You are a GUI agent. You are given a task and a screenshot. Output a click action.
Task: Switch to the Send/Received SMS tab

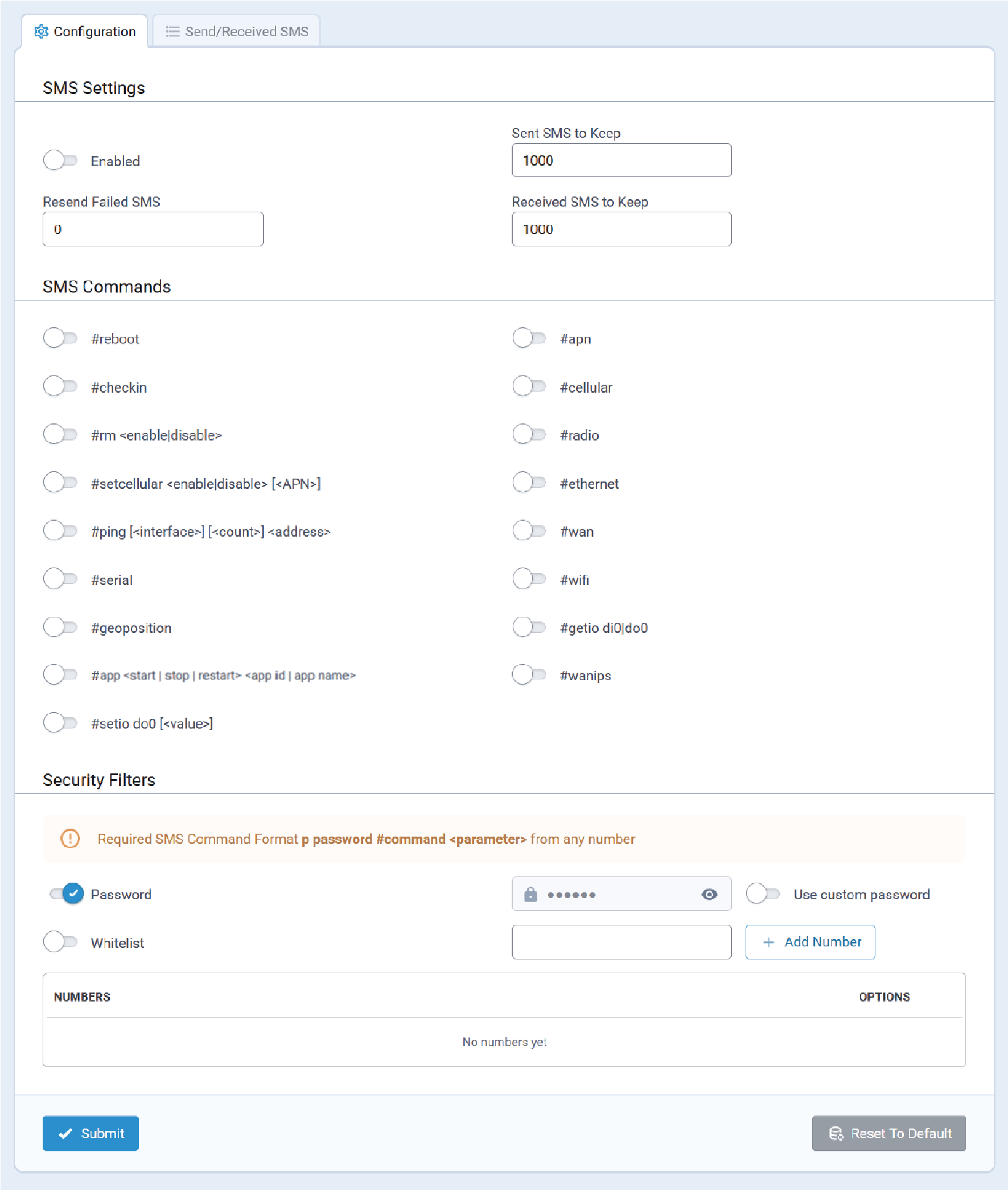tap(237, 31)
